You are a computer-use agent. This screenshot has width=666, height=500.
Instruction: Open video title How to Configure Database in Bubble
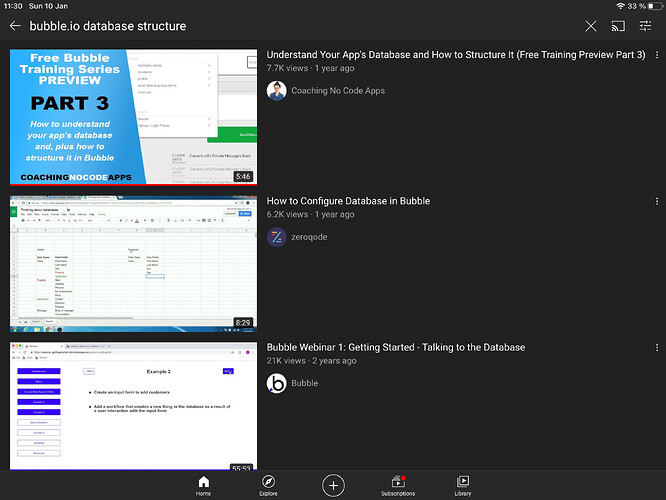coord(348,201)
